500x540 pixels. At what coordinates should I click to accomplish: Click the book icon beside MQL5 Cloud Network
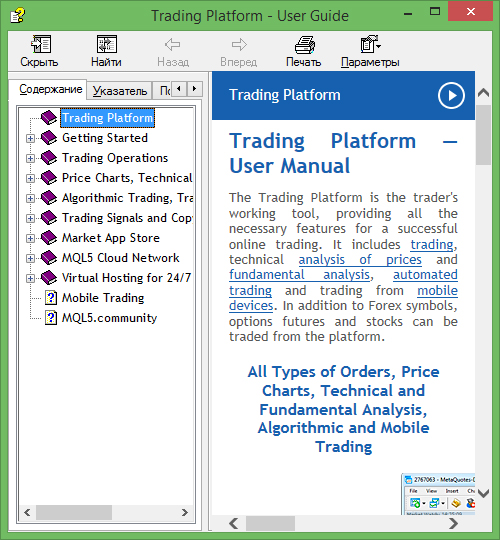pos(49,258)
